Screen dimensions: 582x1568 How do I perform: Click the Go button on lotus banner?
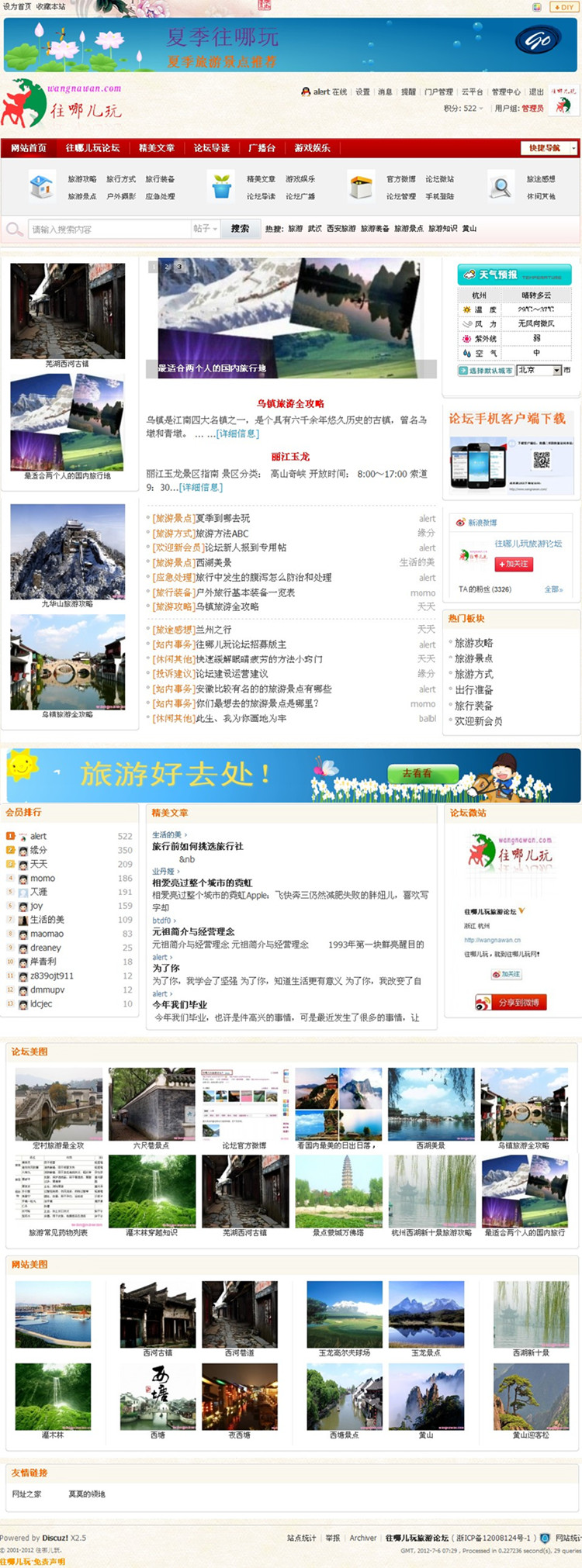(538, 40)
